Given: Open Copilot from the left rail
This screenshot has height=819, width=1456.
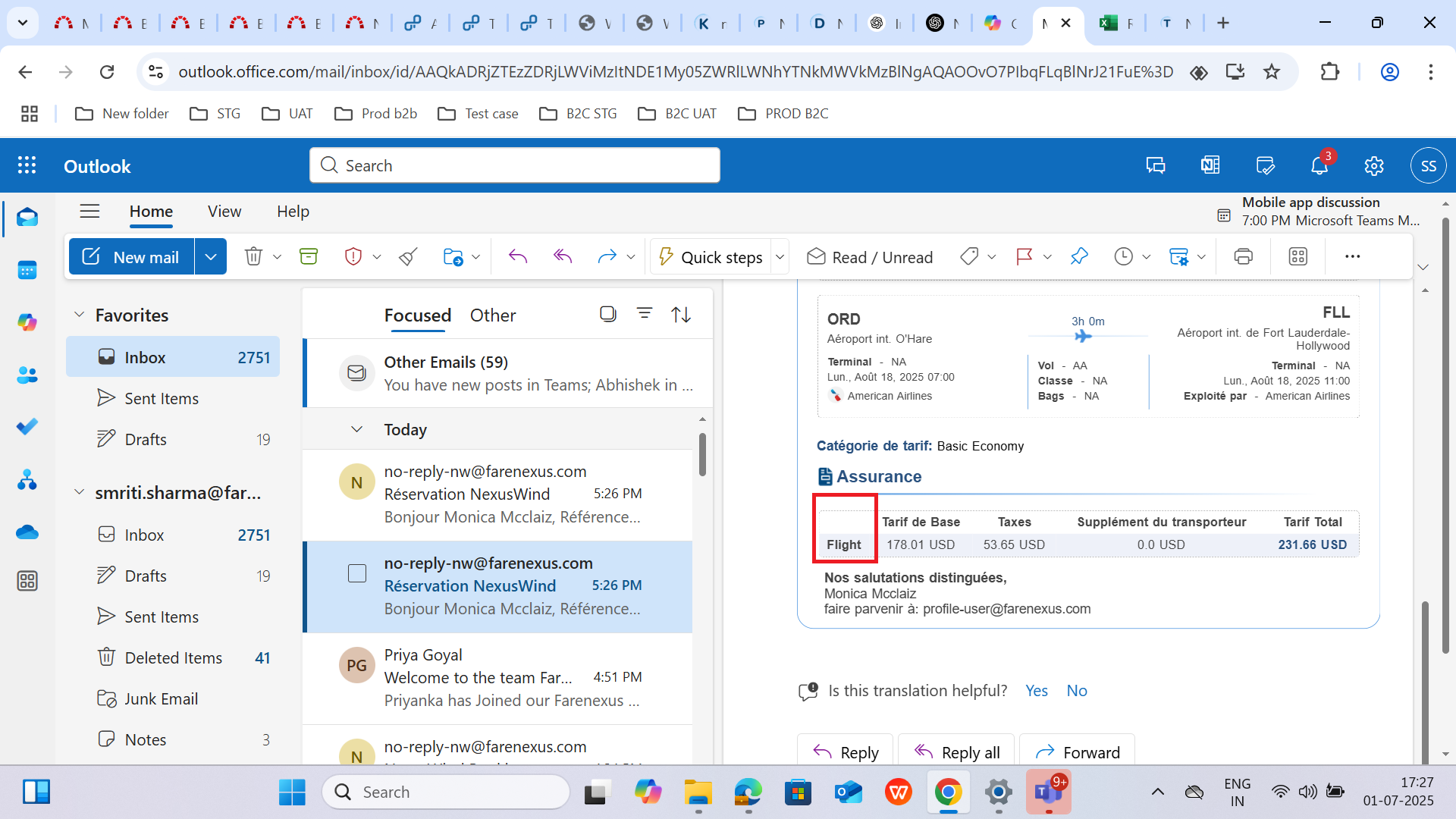Looking at the screenshot, I should coord(27,322).
